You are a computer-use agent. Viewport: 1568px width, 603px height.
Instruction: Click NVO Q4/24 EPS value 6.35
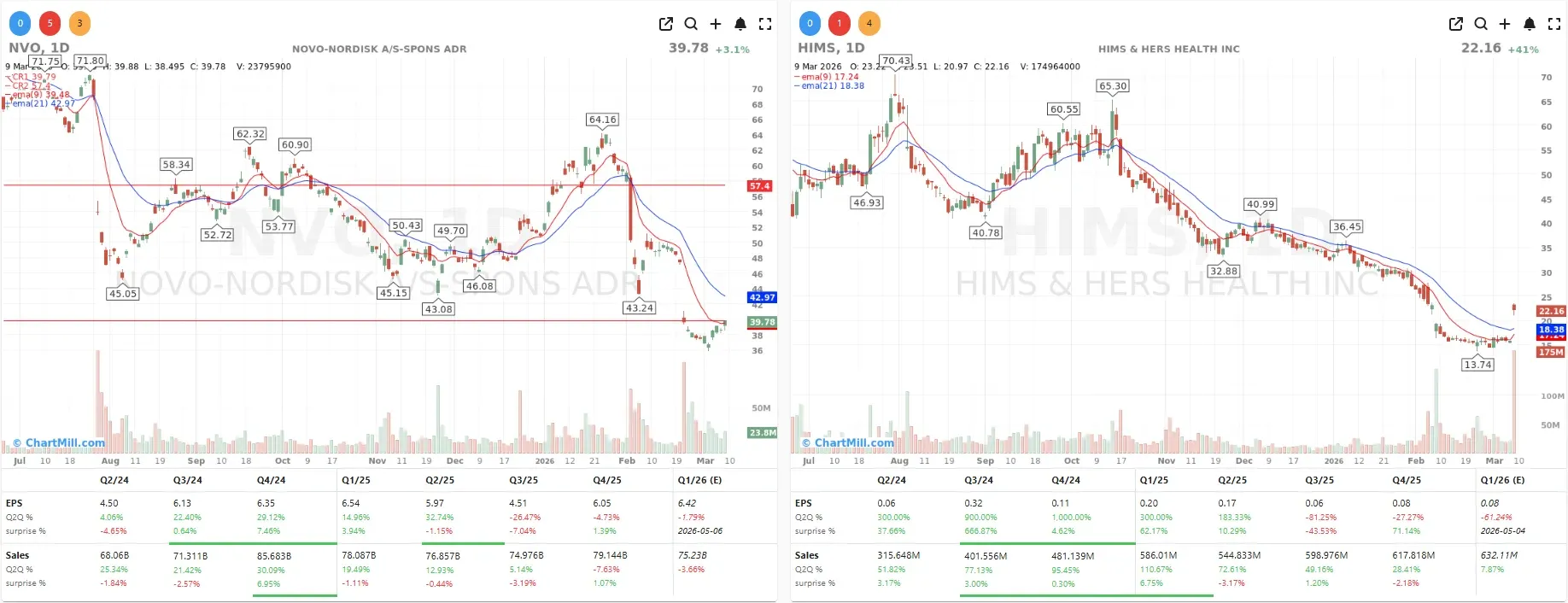pyautogui.click(x=266, y=503)
